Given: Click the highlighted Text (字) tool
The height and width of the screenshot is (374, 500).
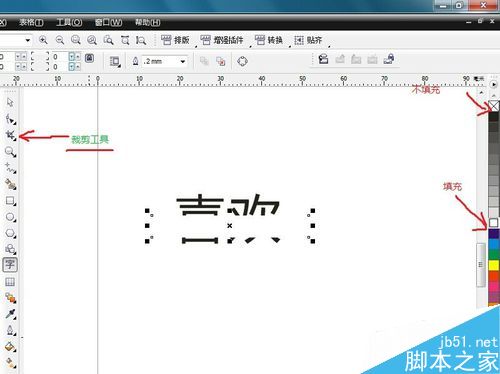Looking at the screenshot, I should (10, 265).
